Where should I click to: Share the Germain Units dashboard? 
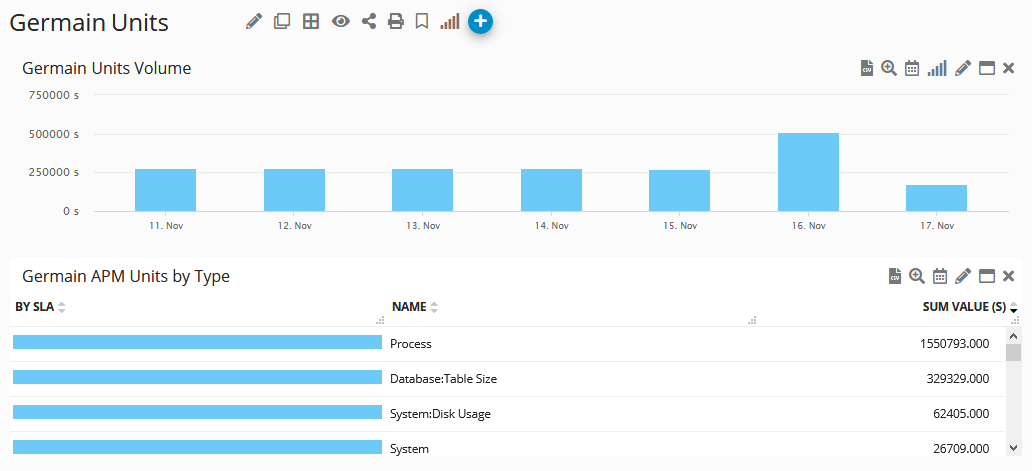(369, 21)
